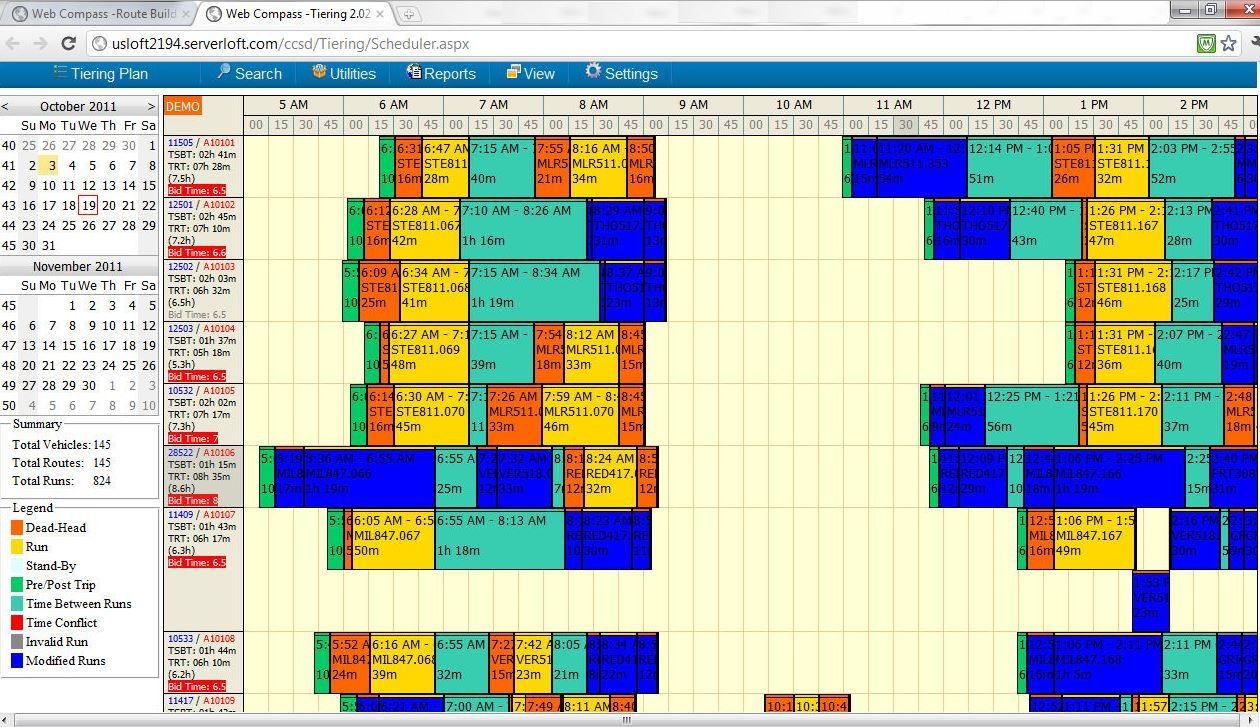Click the Search magnifier icon

click(224, 72)
